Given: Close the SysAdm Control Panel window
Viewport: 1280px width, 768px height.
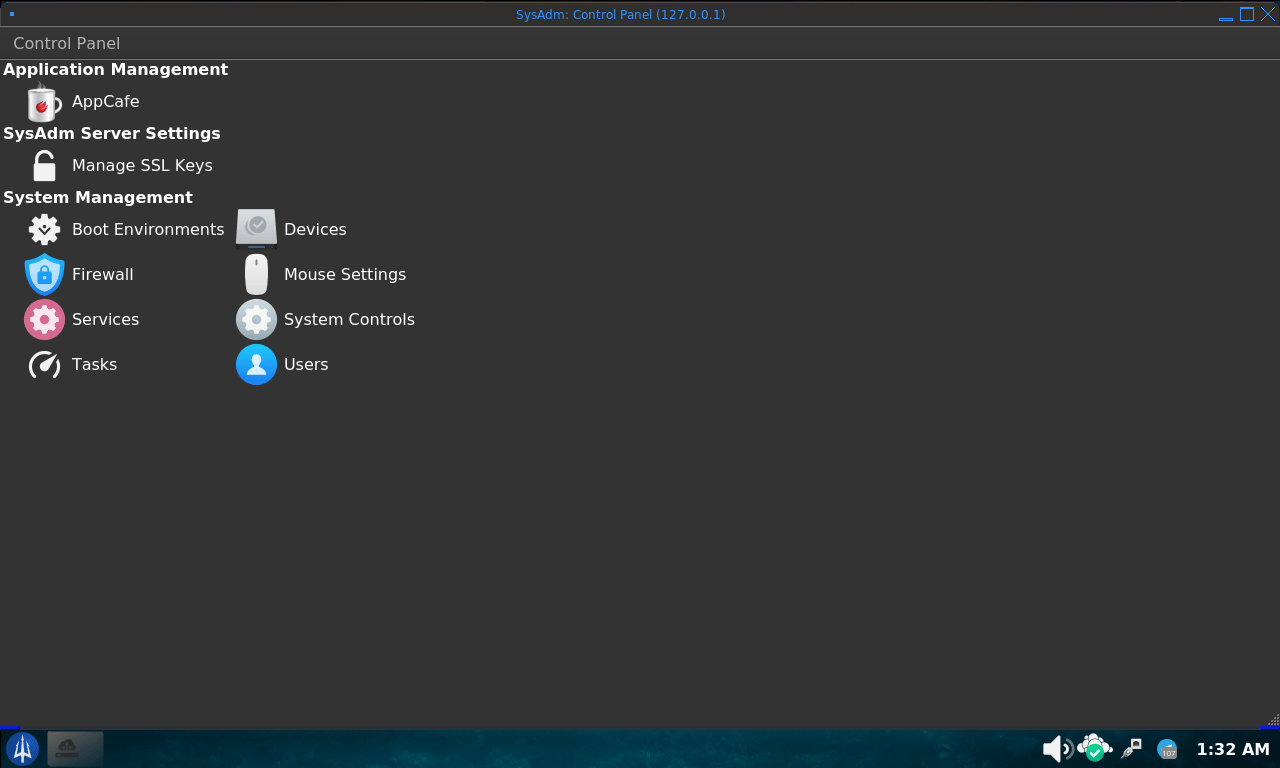Looking at the screenshot, I should (1268, 14).
